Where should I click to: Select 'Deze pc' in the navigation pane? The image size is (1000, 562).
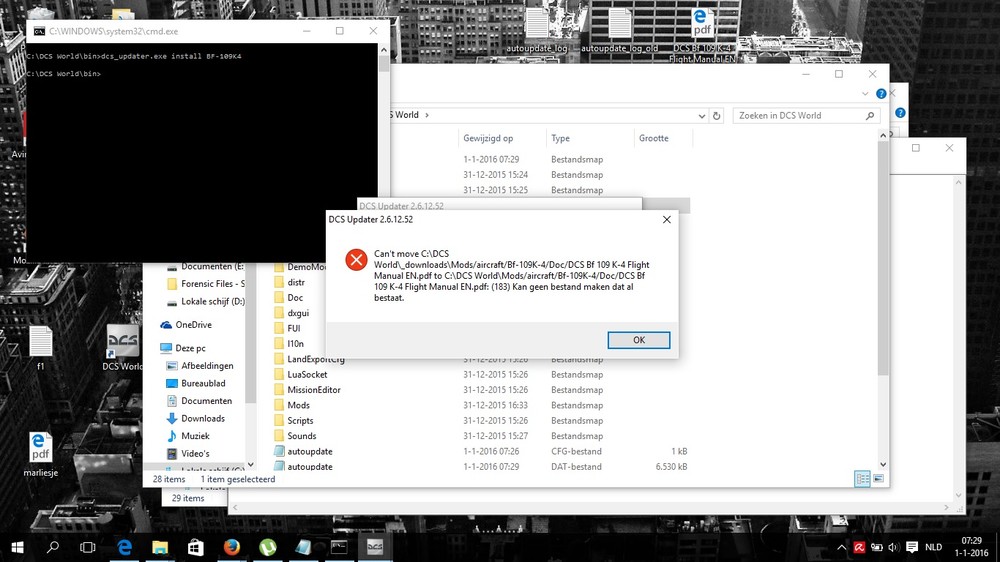point(182,348)
